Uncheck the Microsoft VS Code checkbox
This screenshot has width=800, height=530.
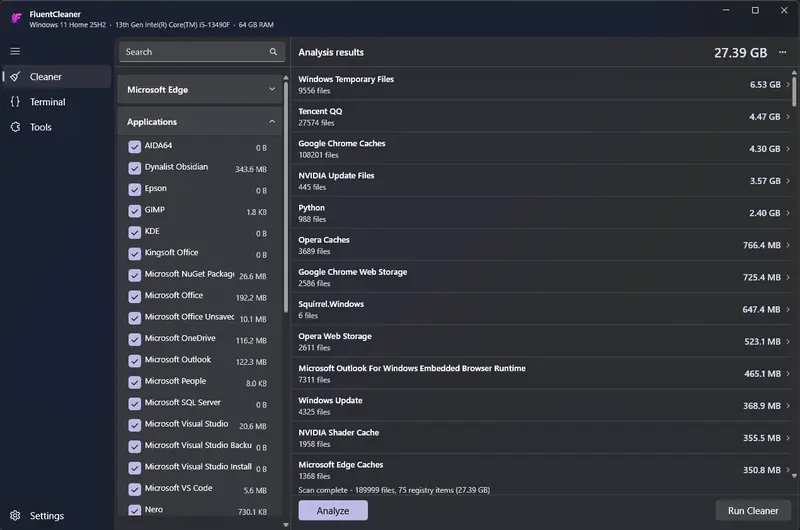click(x=135, y=490)
